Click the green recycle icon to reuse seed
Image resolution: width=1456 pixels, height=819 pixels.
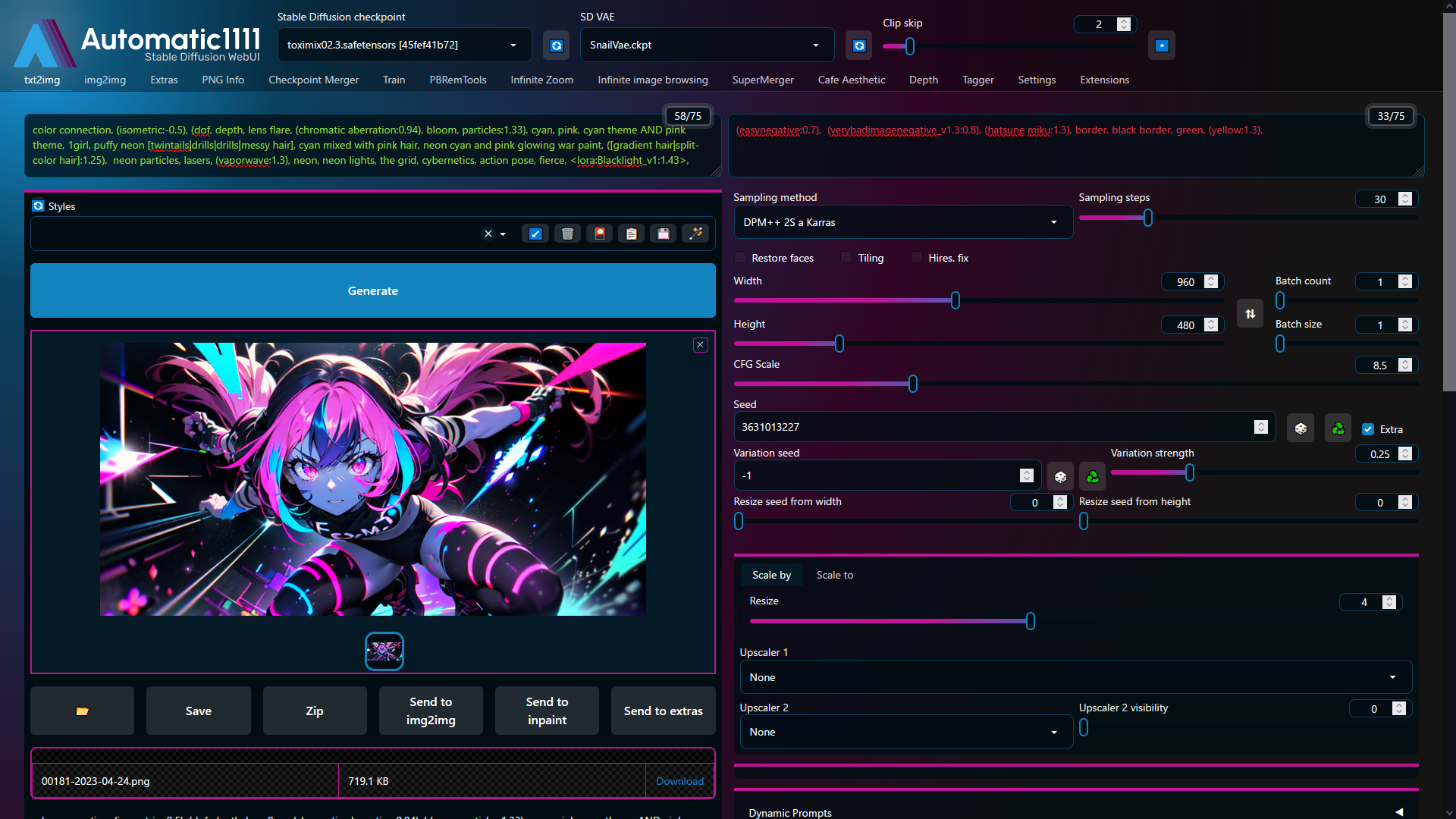pos(1338,428)
